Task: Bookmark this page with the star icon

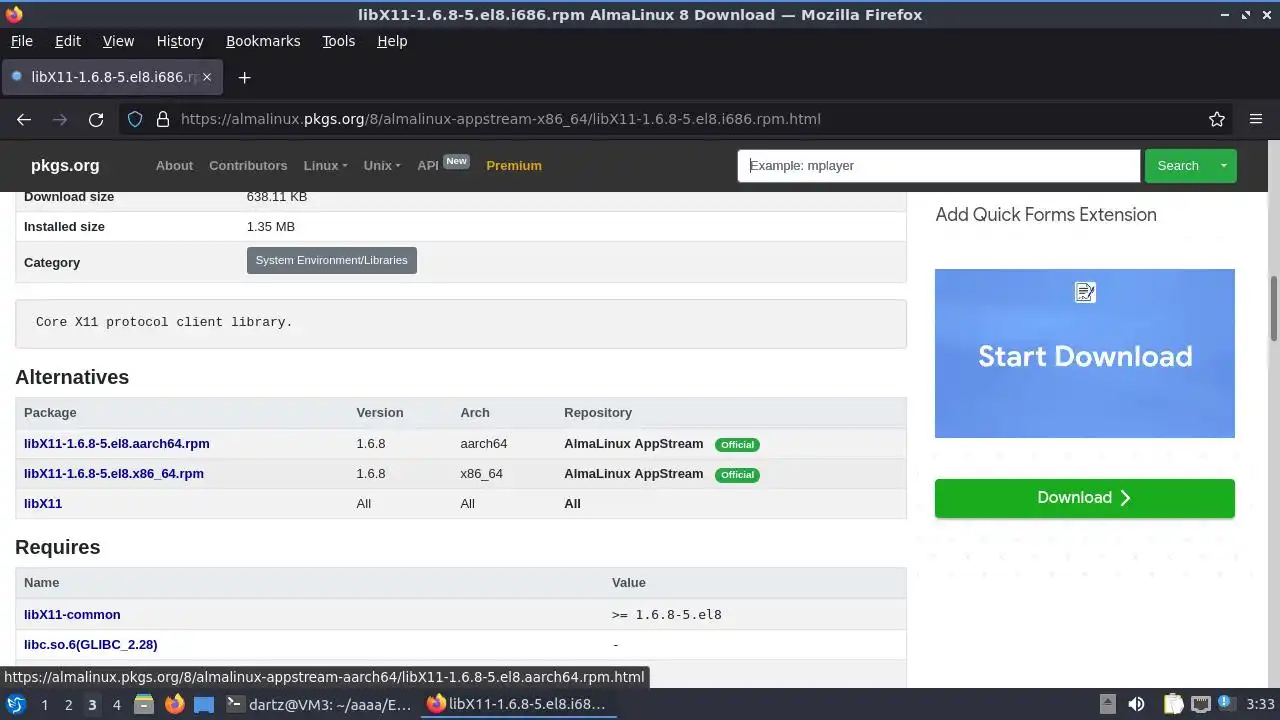Action: 1217,119
